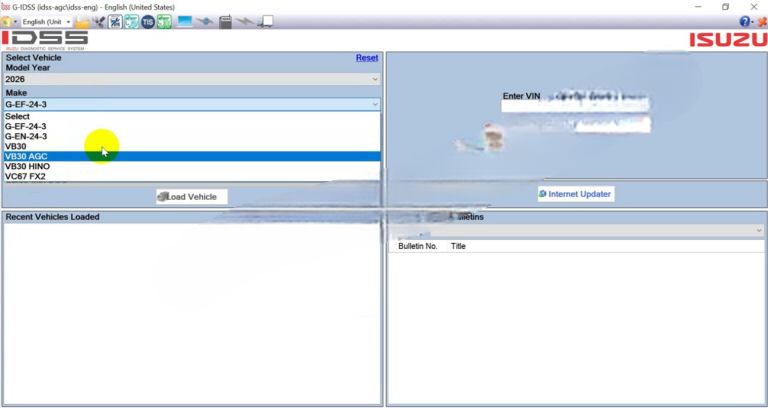Screen dimensions: 768x408
Task: Open the English language dropdown in the toolbar
Action: pos(47,22)
